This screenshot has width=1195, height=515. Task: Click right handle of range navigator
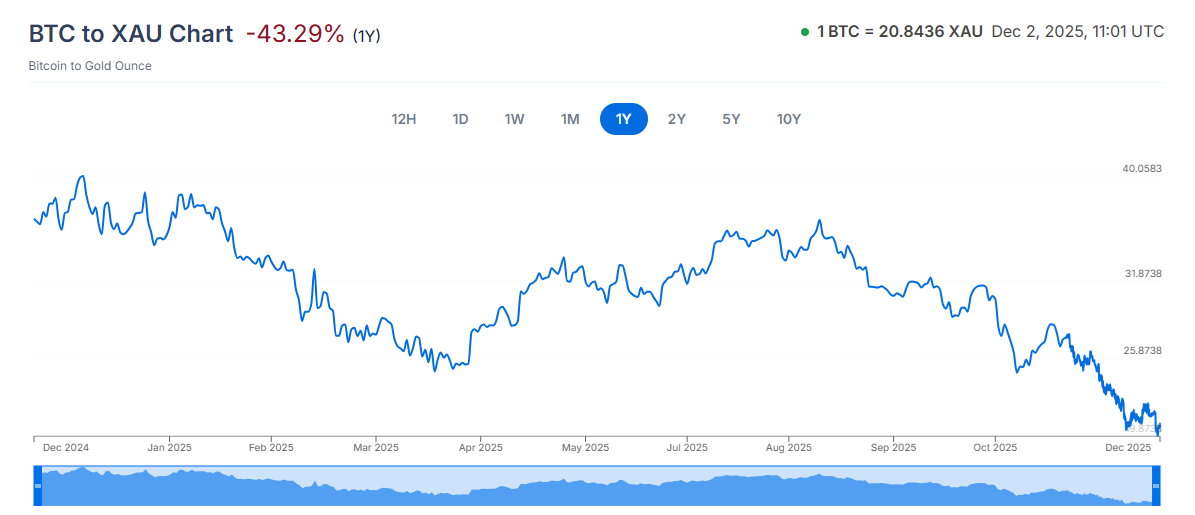(x=1156, y=486)
